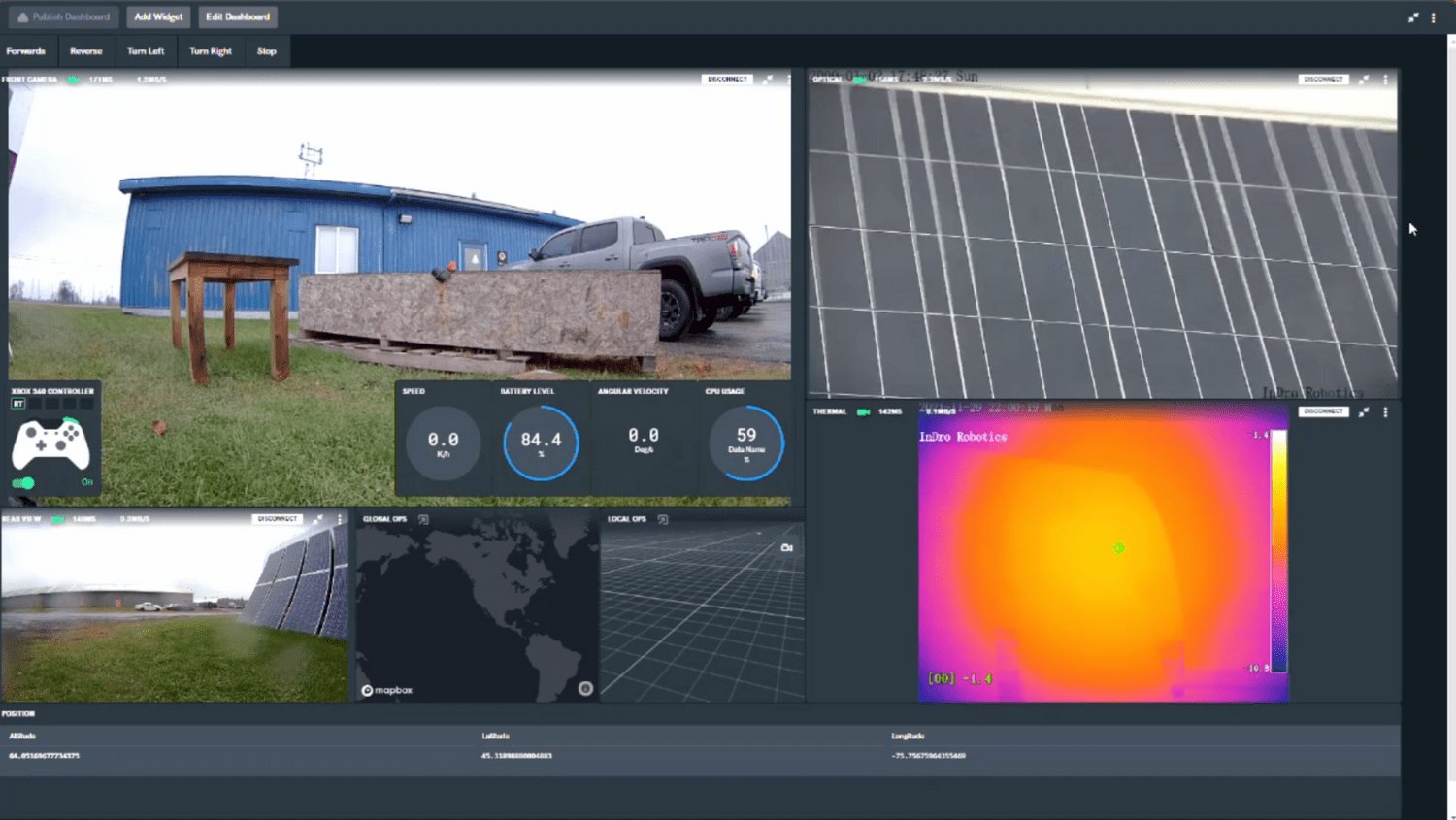Toggle the Xbox 360 controller switch
The width and height of the screenshot is (1456, 820).
click(23, 482)
